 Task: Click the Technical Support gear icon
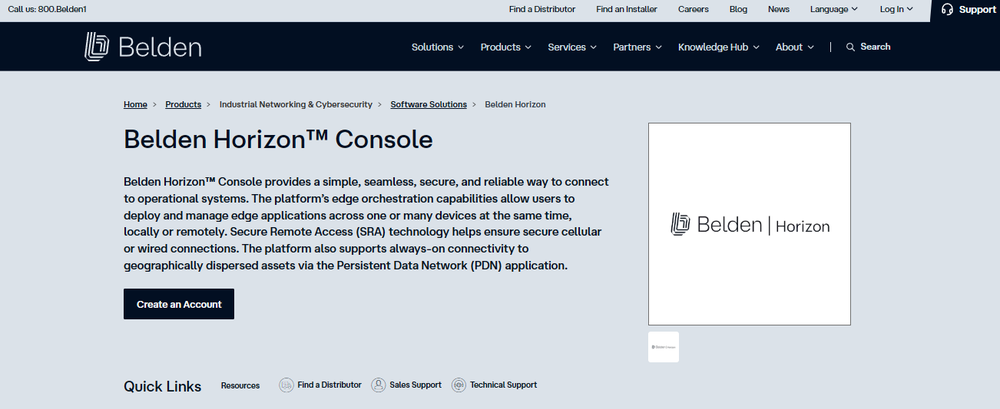coord(459,385)
